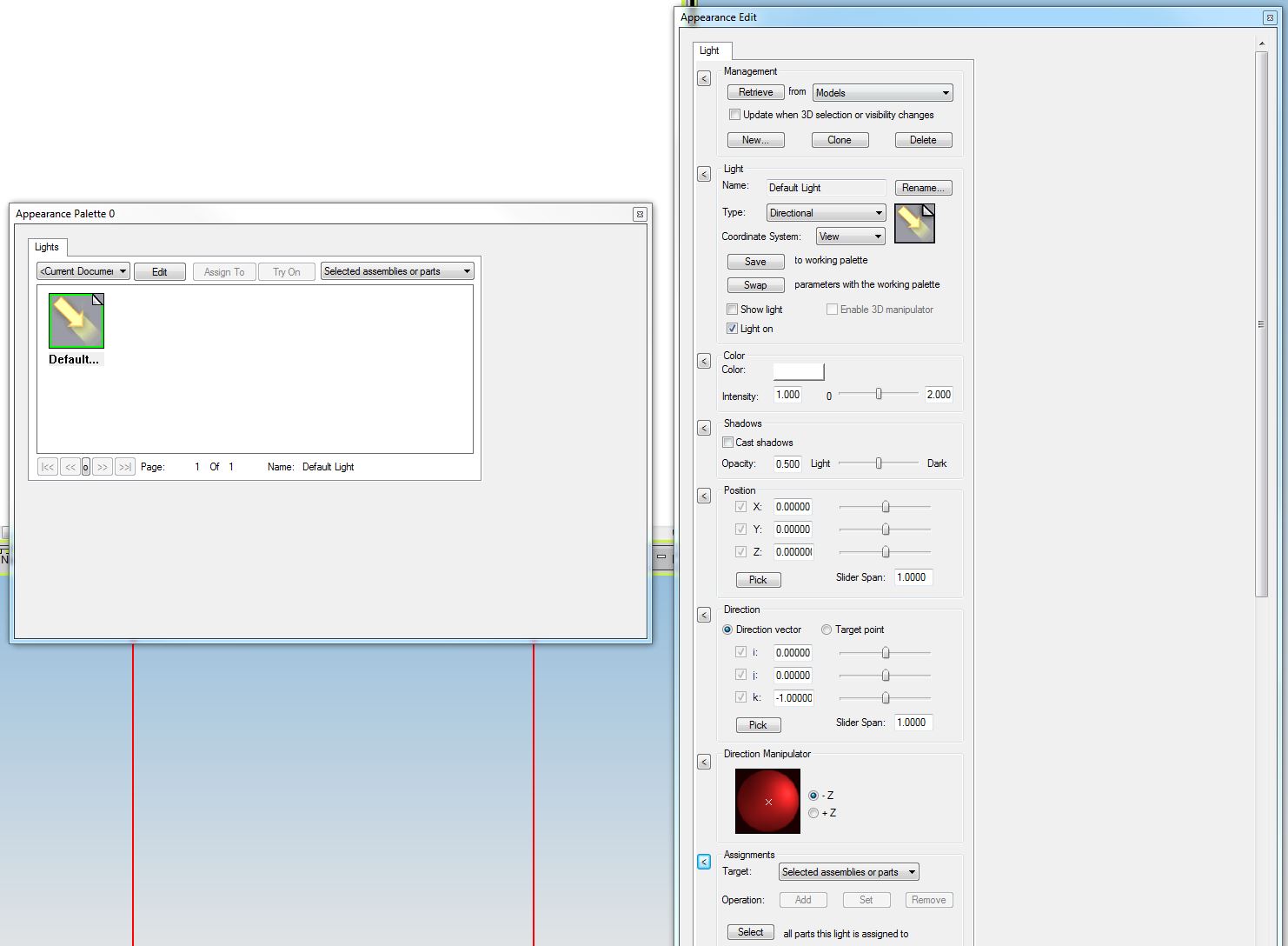Click the Direction j slider

point(885,675)
